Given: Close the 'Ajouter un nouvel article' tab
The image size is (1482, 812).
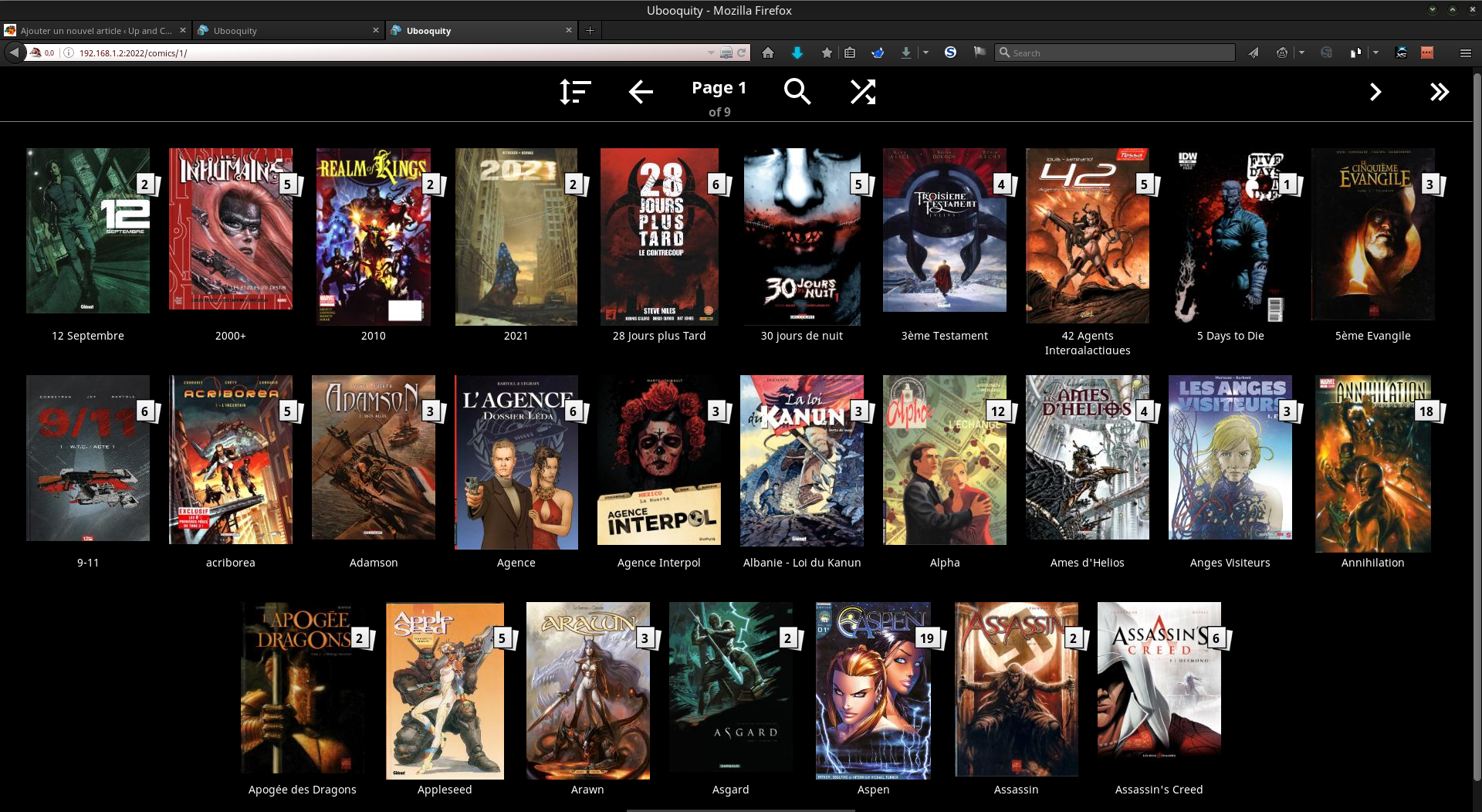Looking at the screenshot, I should (182, 30).
